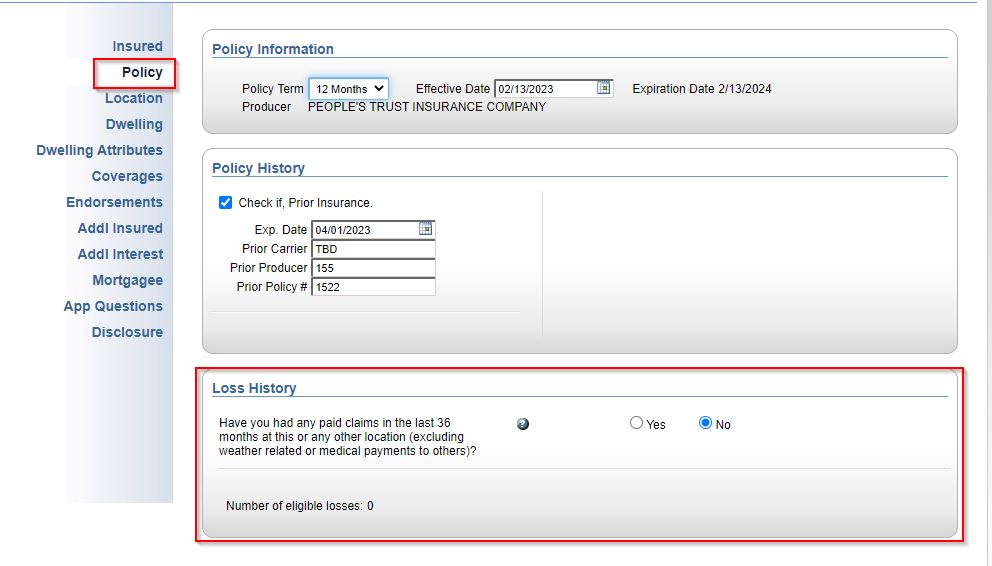Open the prior insurance Exp. Date calendar
The image size is (992, 566).
click(425, 229)
